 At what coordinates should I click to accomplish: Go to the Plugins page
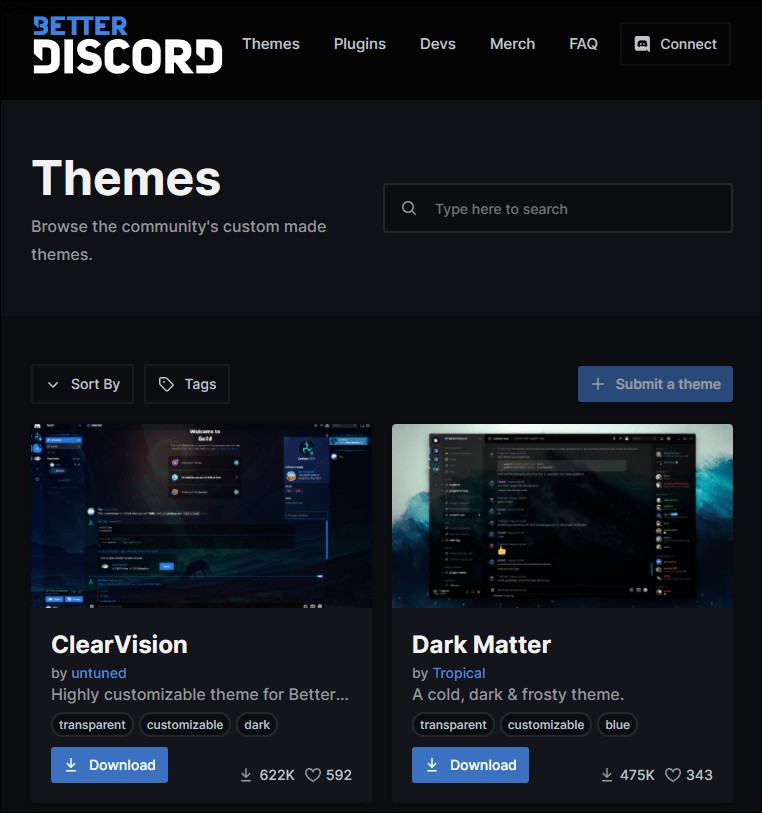point(360,44)
